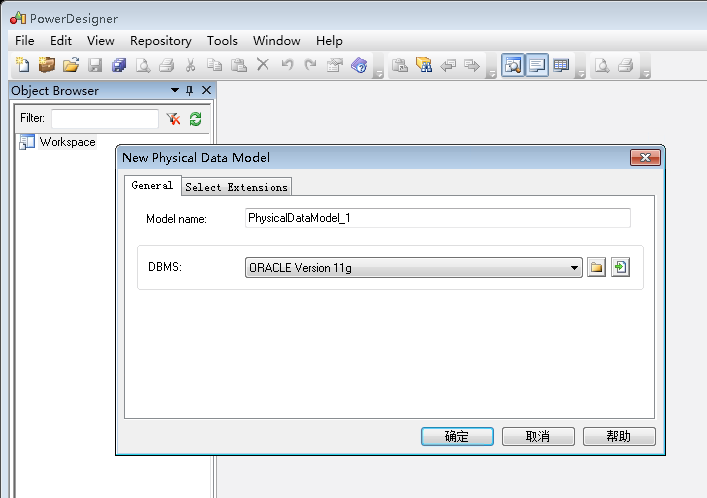Image resolution: width=707 pixels, height=498 pixels.
Task: Click the paste-special clipboard icon after the toolbar separator
Action: [x=400, y=65]
